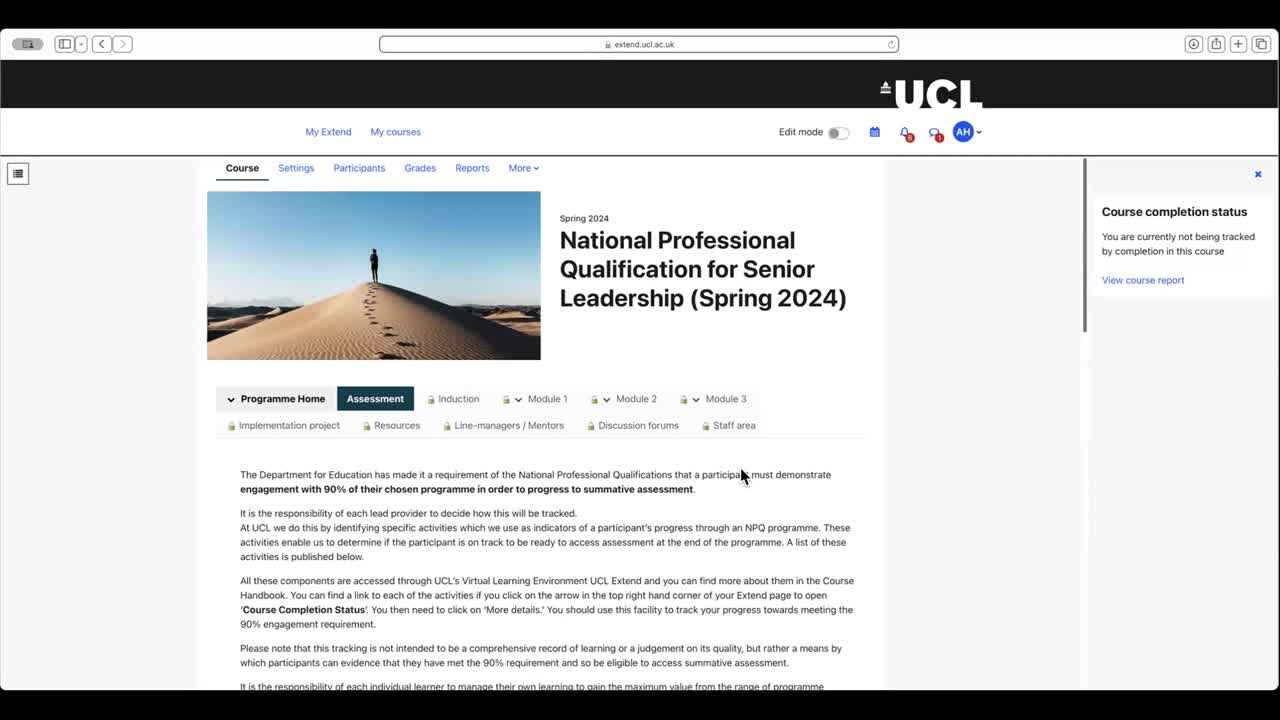Open the messages chat bubble icon

click(x=933, y=131)
